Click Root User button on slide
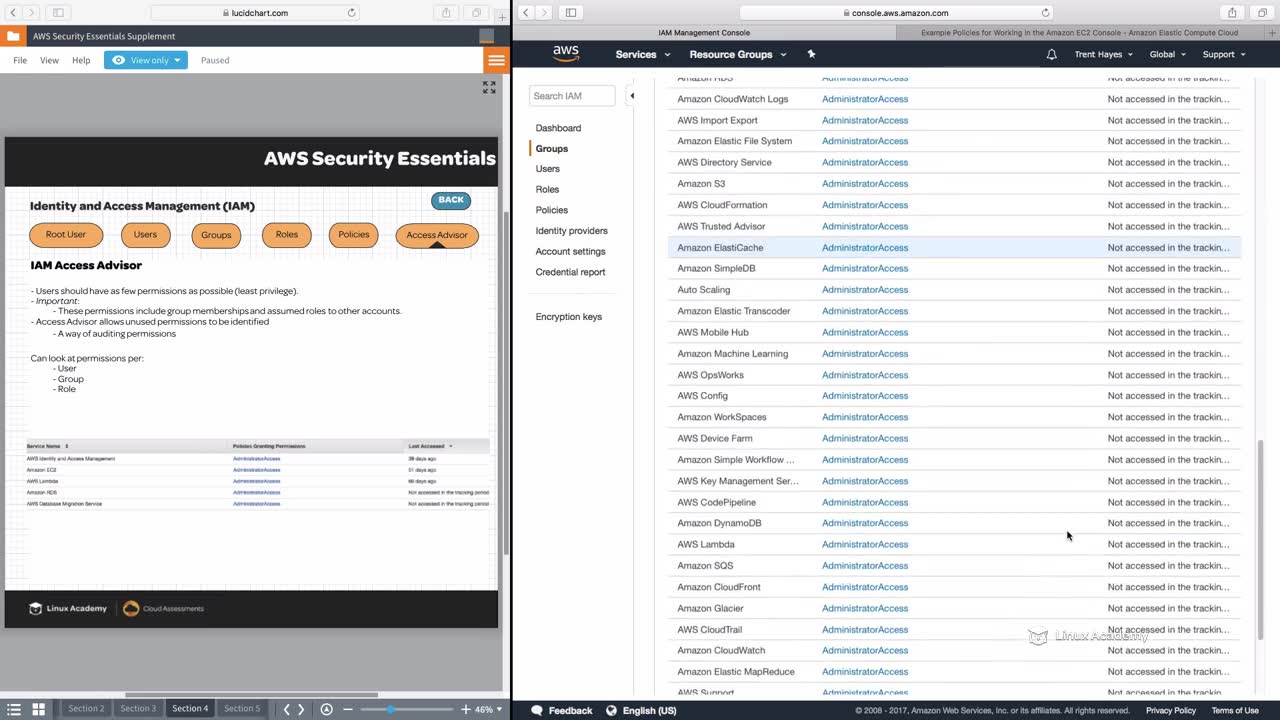Image resolution: width=1280 pixels, height=720 pixels. pyautogui.click(x=66, y=235)
